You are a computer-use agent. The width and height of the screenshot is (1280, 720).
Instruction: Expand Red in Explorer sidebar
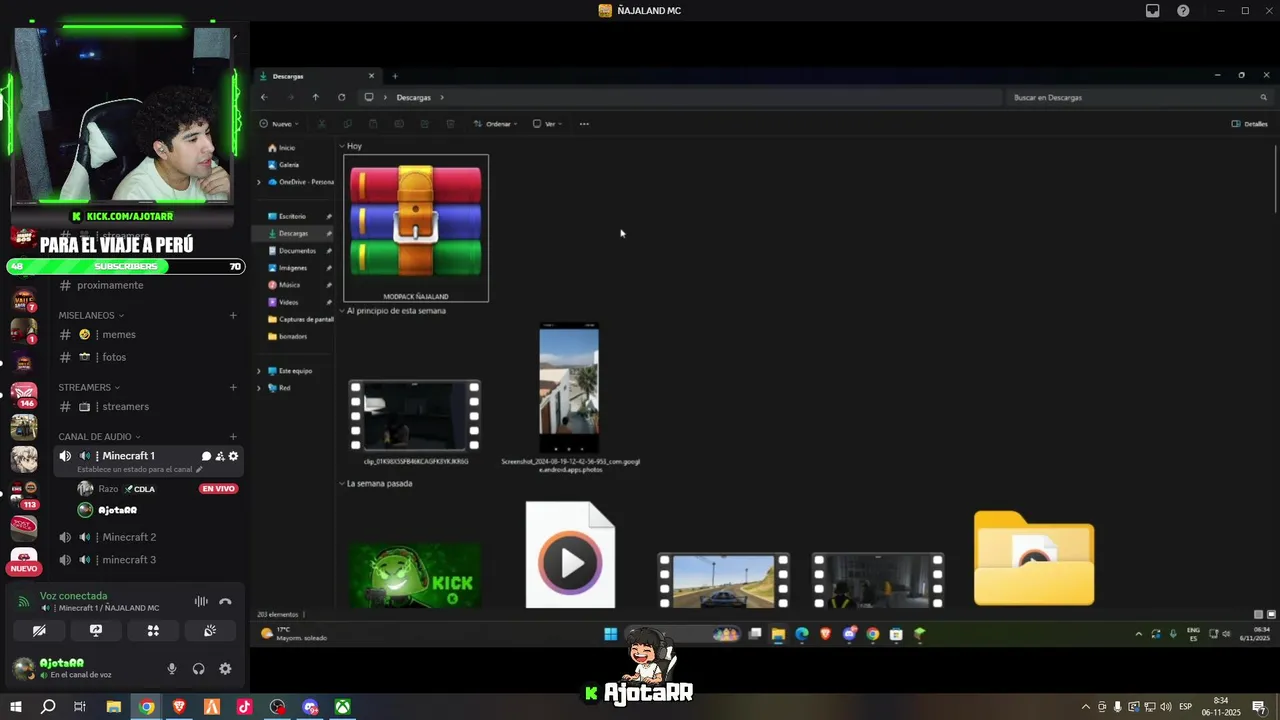point(259,388)
